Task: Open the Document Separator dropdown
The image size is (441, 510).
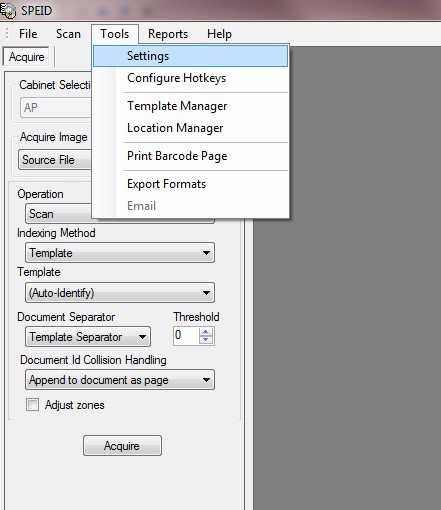Action: click(x=88, y=337)
